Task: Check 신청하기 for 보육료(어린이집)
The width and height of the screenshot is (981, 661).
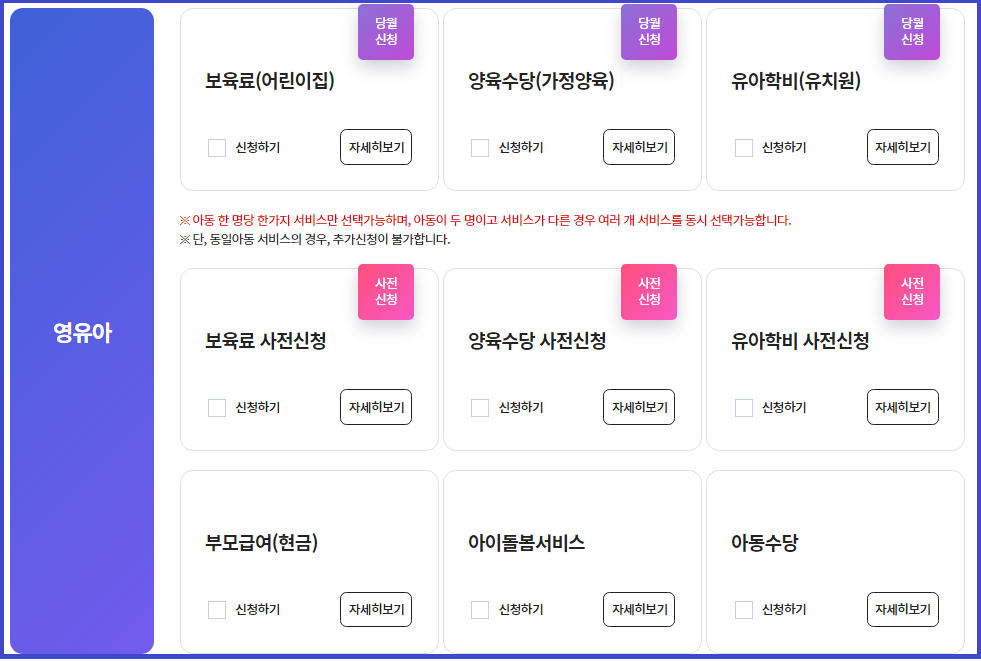Action: pyautogui.click(x=216, y=147)
